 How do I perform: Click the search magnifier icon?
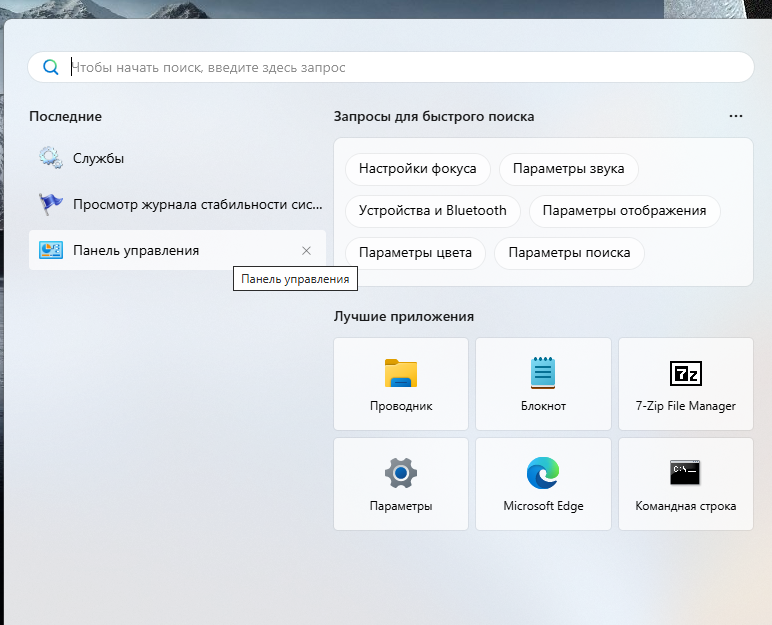click(51, 67)
